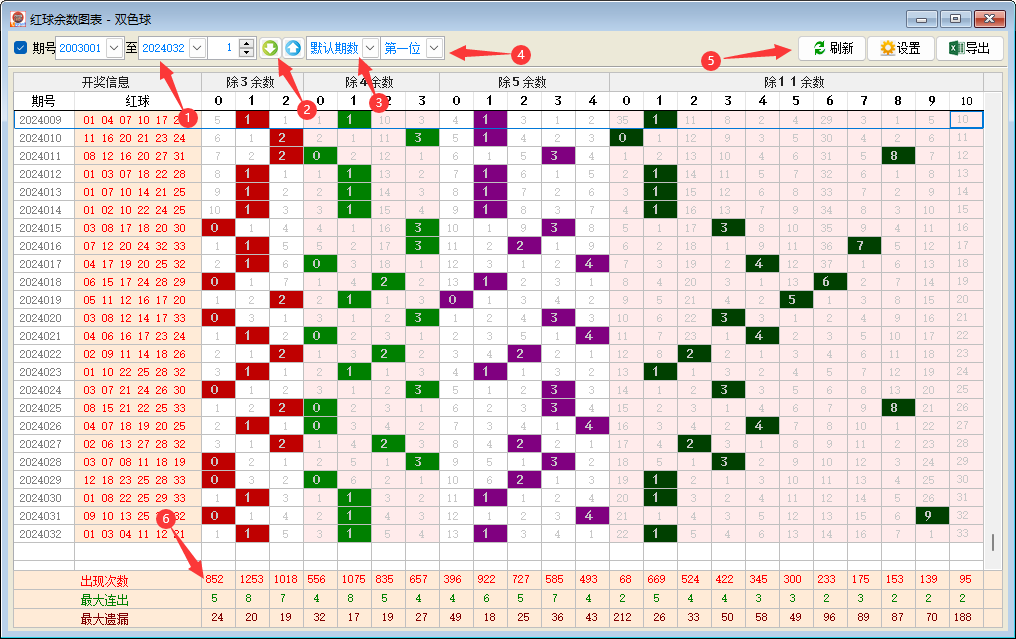
Task: Click inside the end period field showing 2024032
Action: 164,48
